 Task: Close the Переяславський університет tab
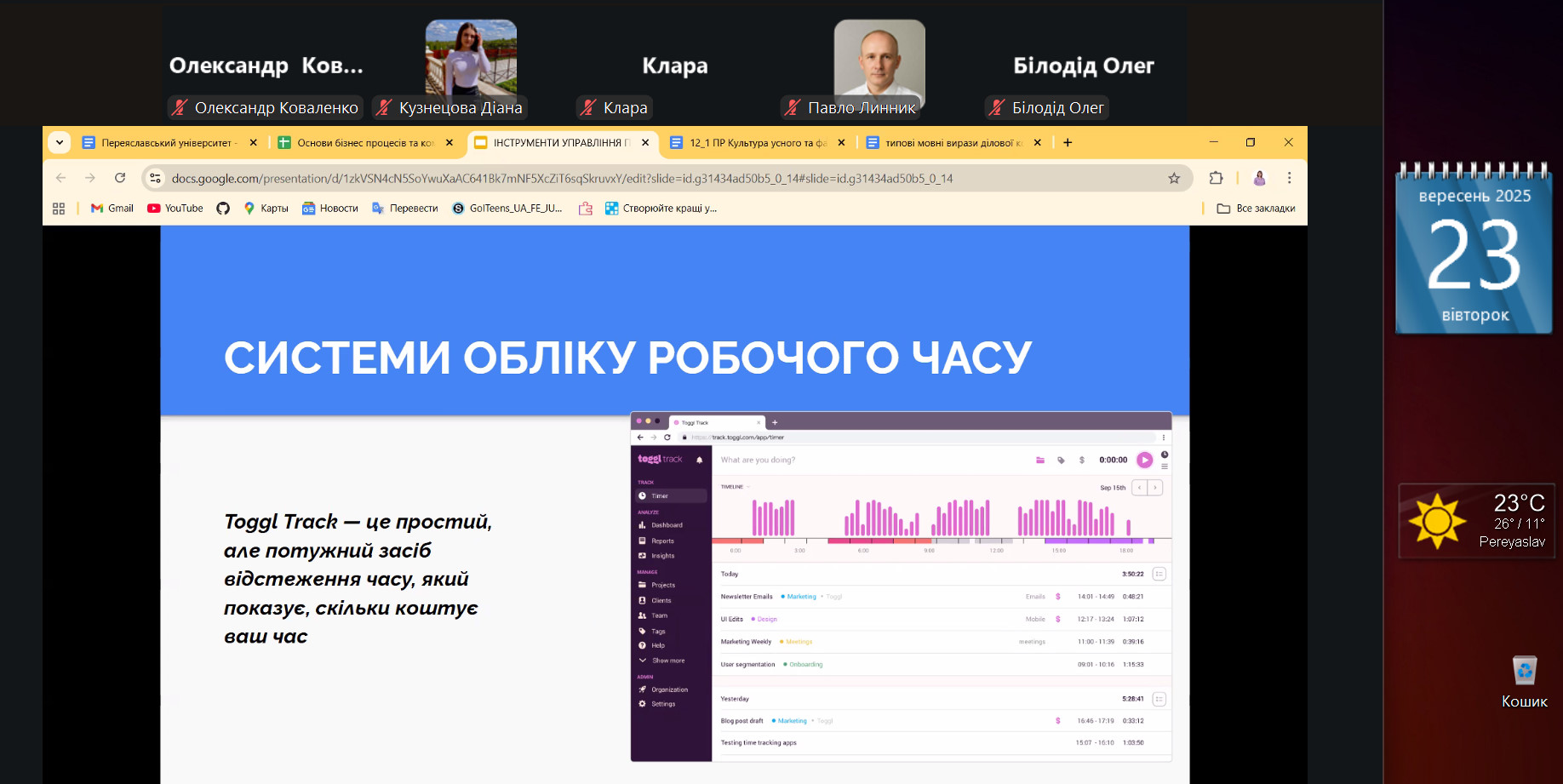tap(254, 143)
